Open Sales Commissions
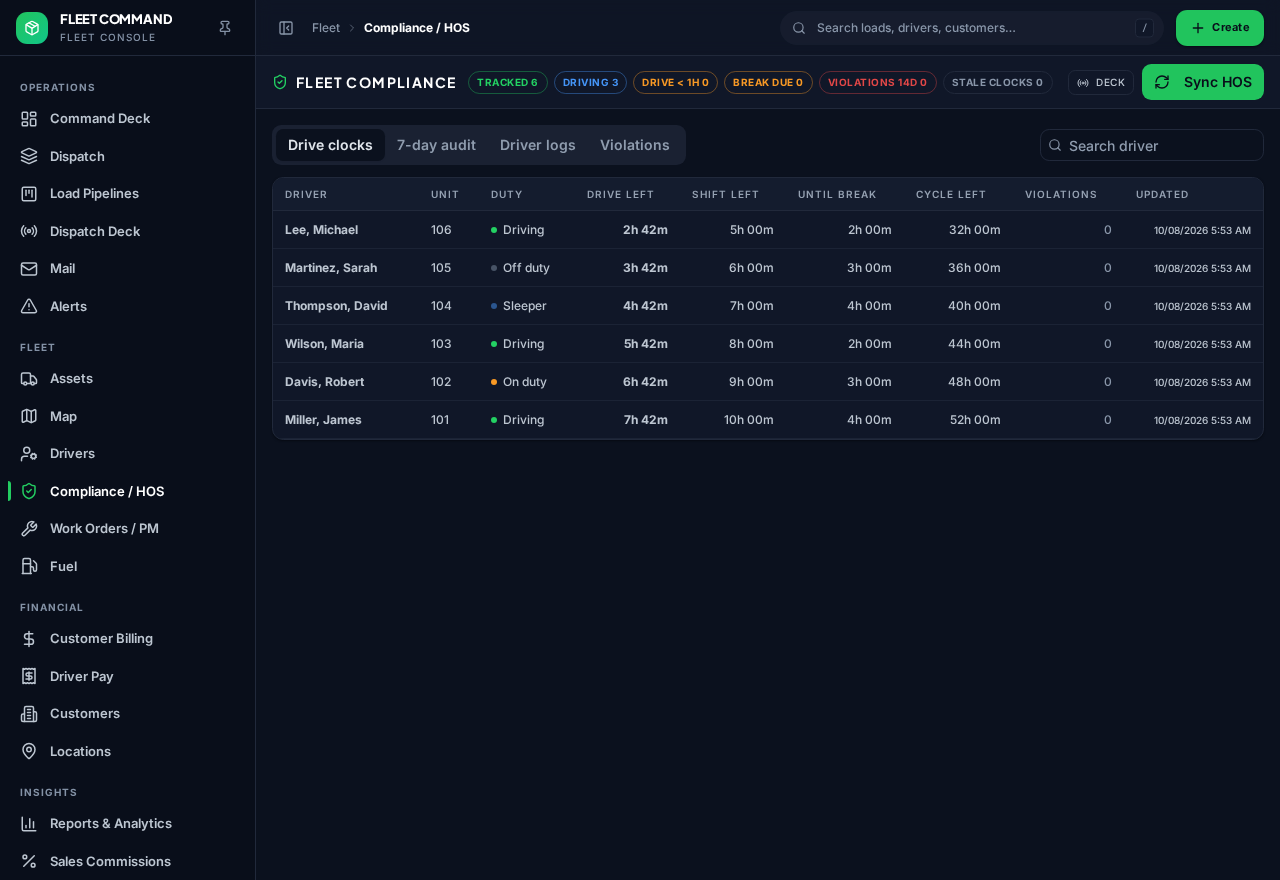1280x880 pixels. point(128,861)
